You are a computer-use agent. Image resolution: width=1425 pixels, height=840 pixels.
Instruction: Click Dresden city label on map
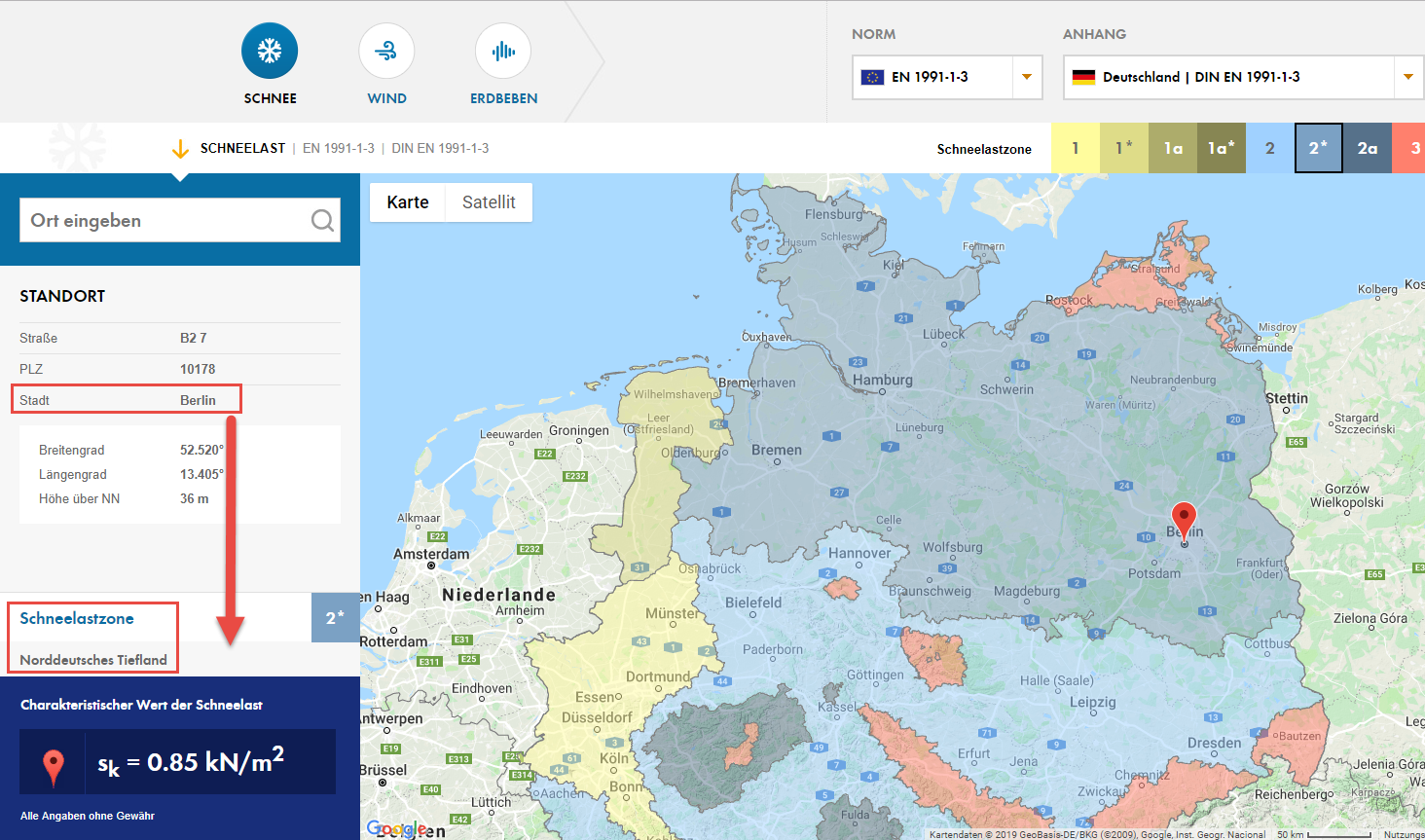click(x=1214, y=743)
